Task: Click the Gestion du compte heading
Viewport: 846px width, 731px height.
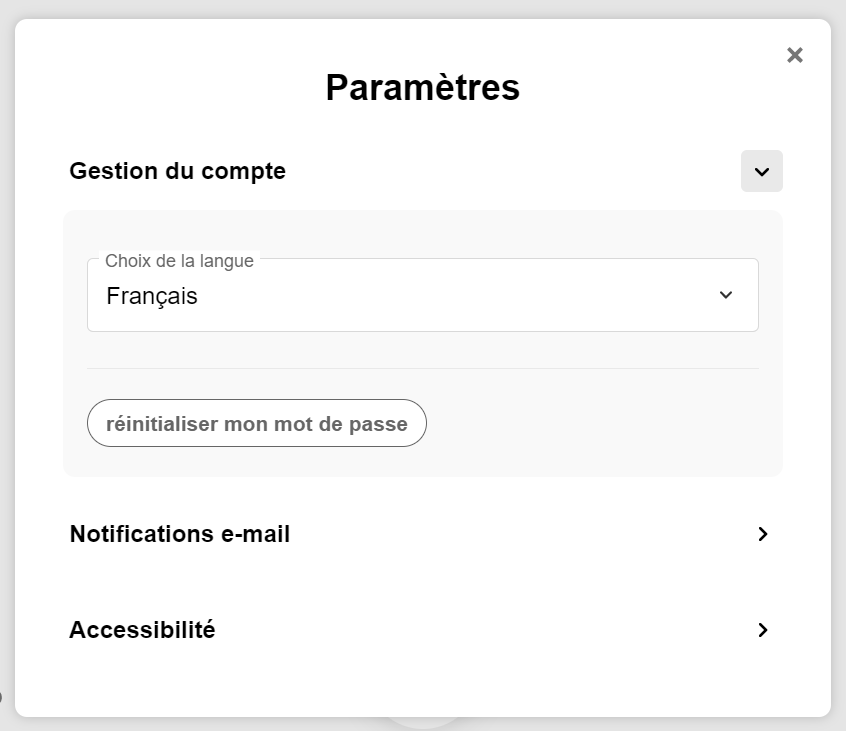Action: click(x=177, y=171)
